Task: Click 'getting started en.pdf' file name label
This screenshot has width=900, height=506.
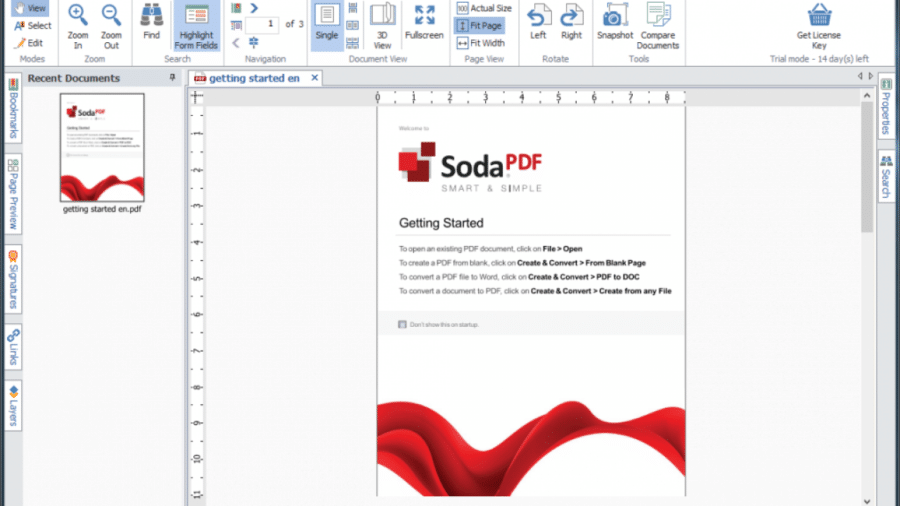Action: tap(102, 209)
